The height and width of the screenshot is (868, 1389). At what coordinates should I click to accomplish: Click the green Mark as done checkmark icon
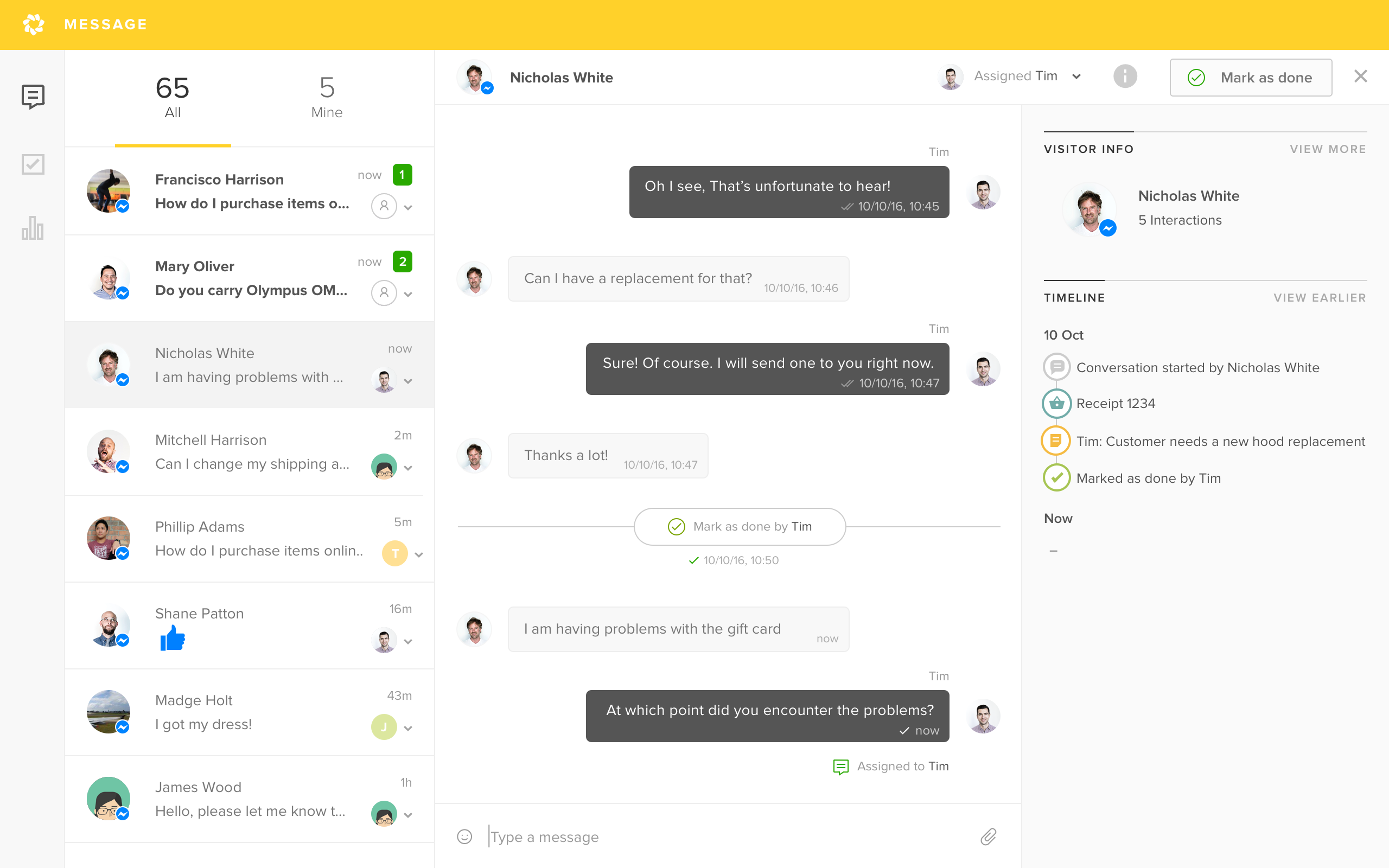click(x=1196, y=78)
